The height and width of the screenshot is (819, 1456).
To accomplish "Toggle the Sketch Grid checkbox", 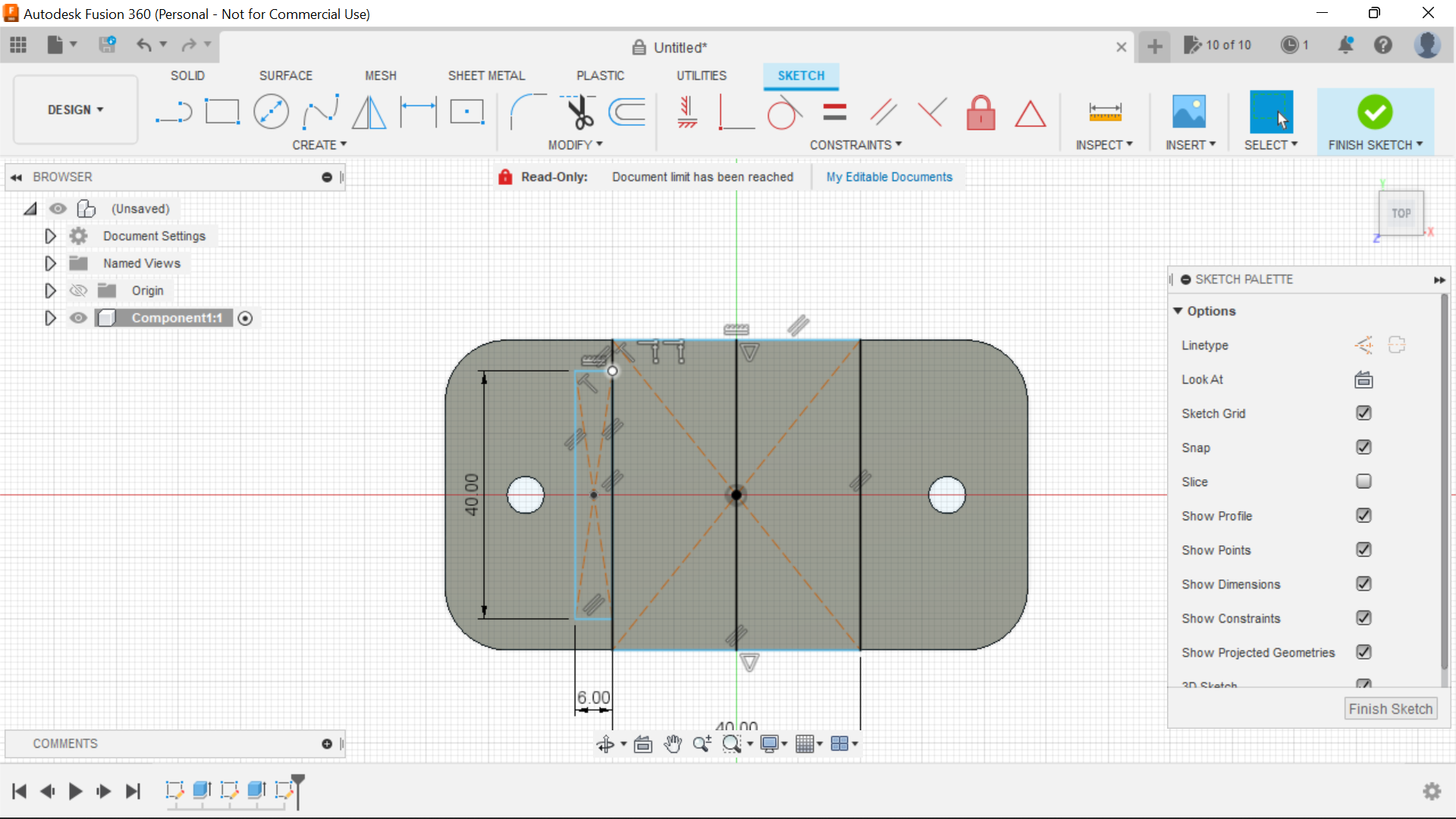I will [1363, 413].
